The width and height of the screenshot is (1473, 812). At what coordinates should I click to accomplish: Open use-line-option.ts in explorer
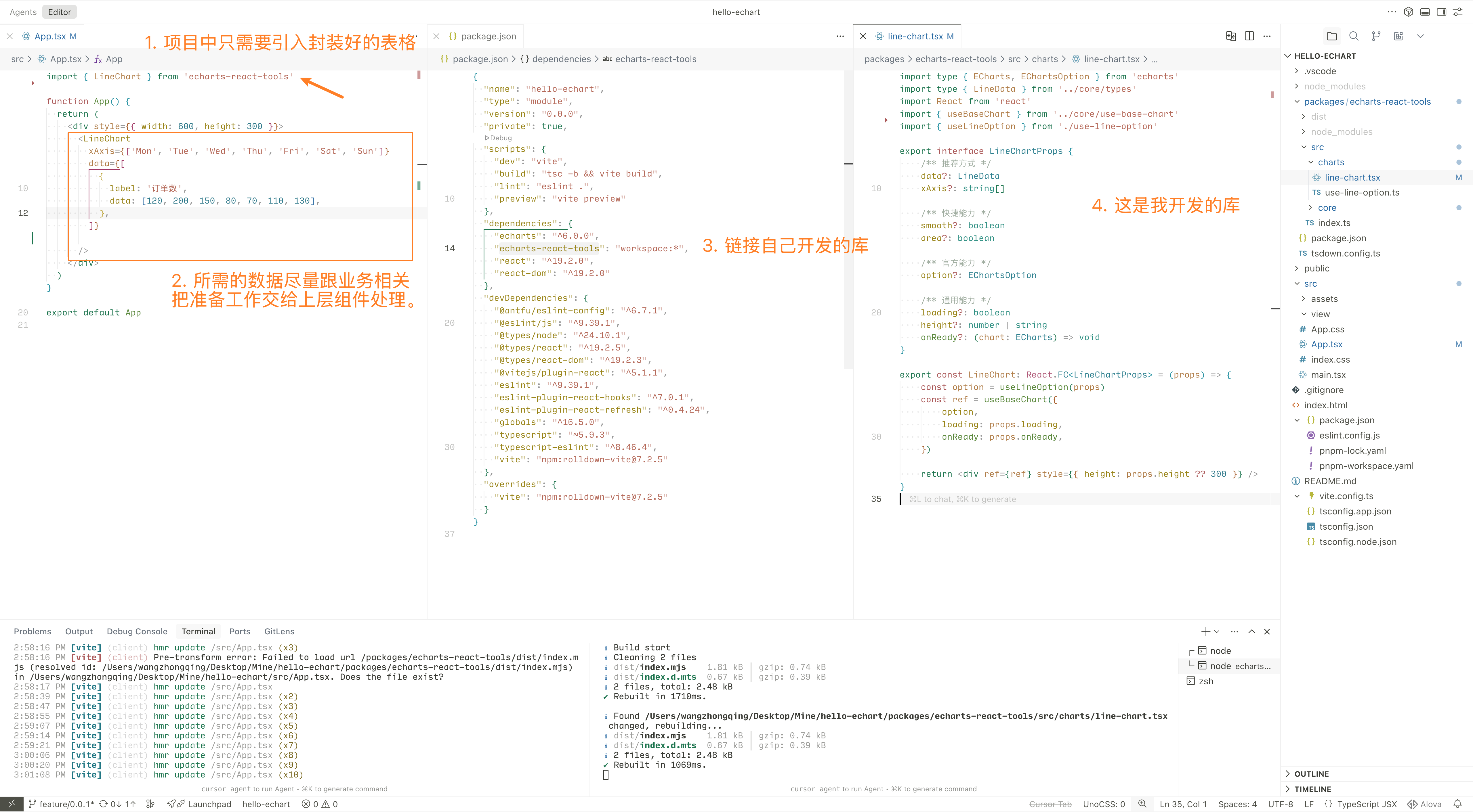point(1361,193)
